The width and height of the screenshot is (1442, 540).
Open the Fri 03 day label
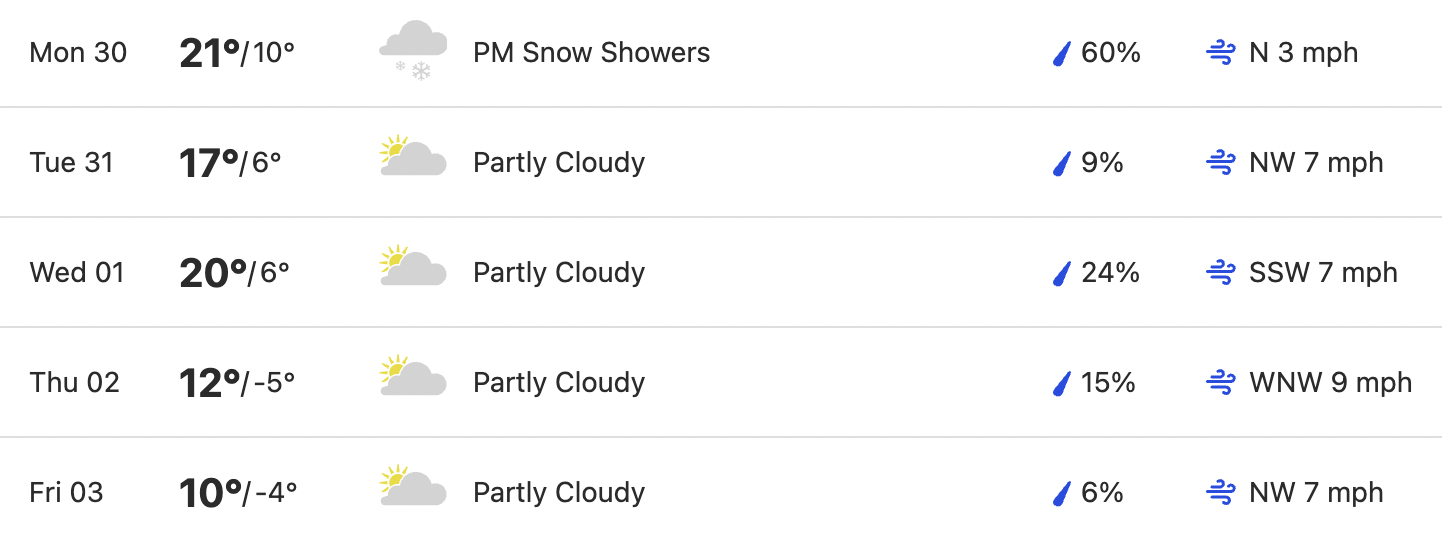[x=66, y=493]
